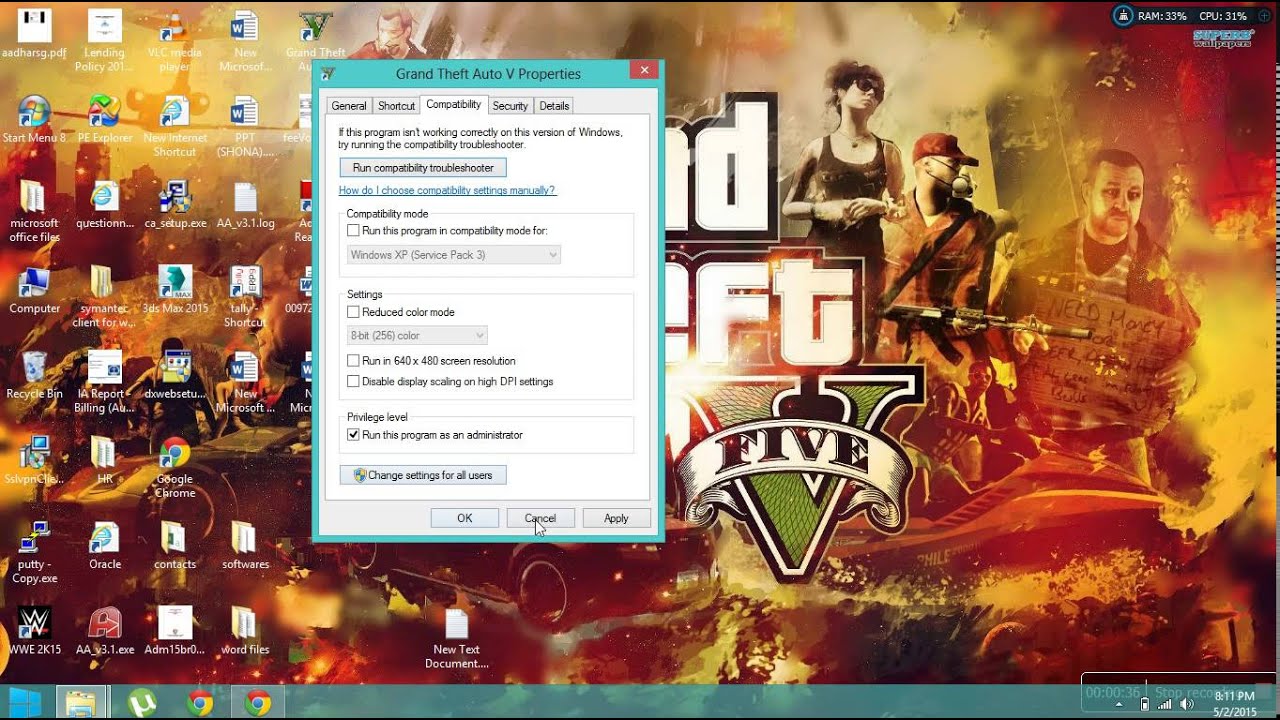Run AA_v3.1.exe from desktop

click(105, 631)
